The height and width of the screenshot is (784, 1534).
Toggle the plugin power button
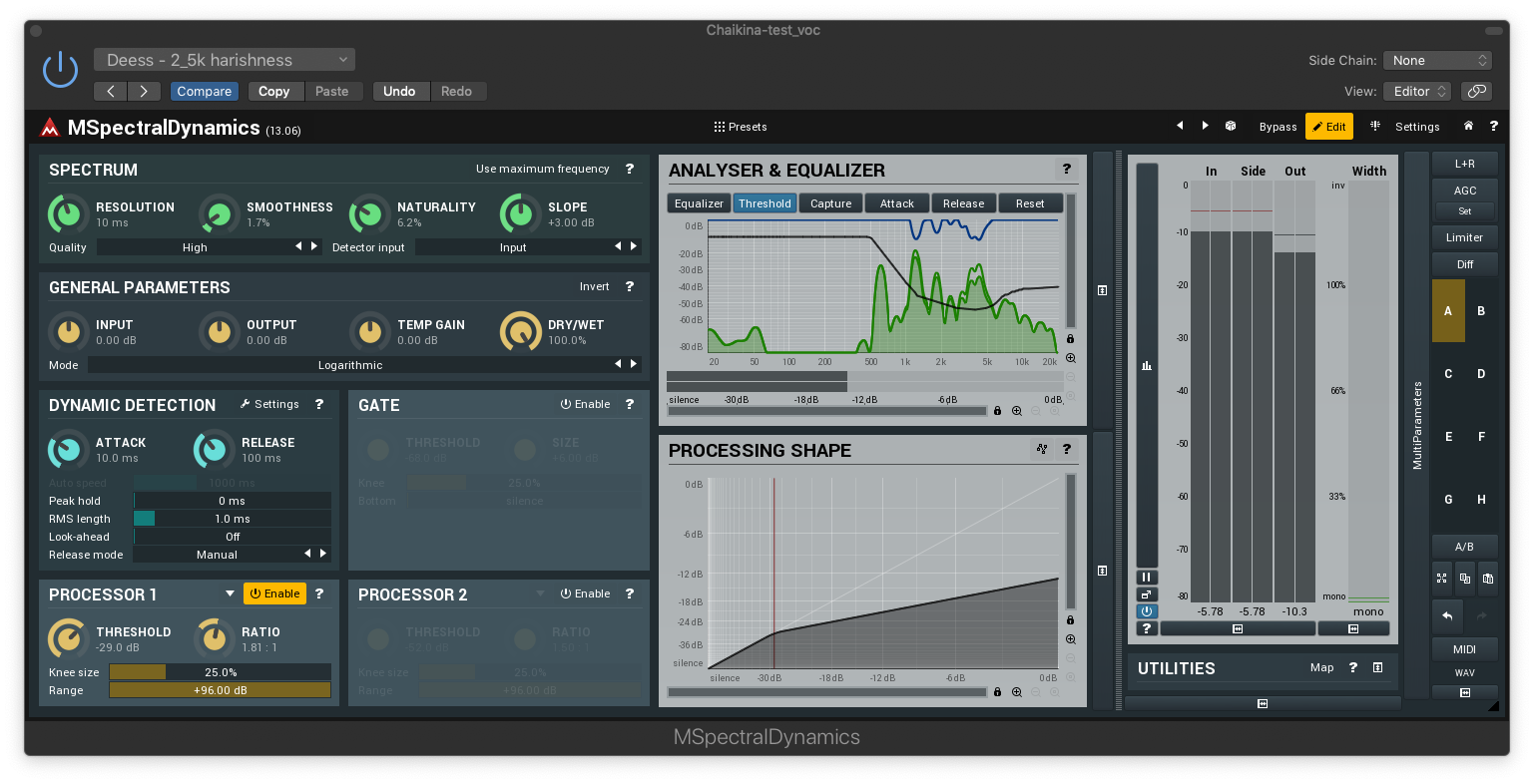tap(60, 70)
